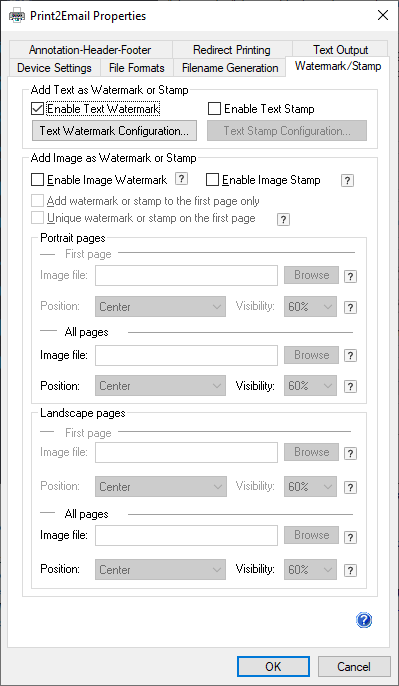Switch to the File Formats tab
This screenshot has height=686, width=399.
136,68
